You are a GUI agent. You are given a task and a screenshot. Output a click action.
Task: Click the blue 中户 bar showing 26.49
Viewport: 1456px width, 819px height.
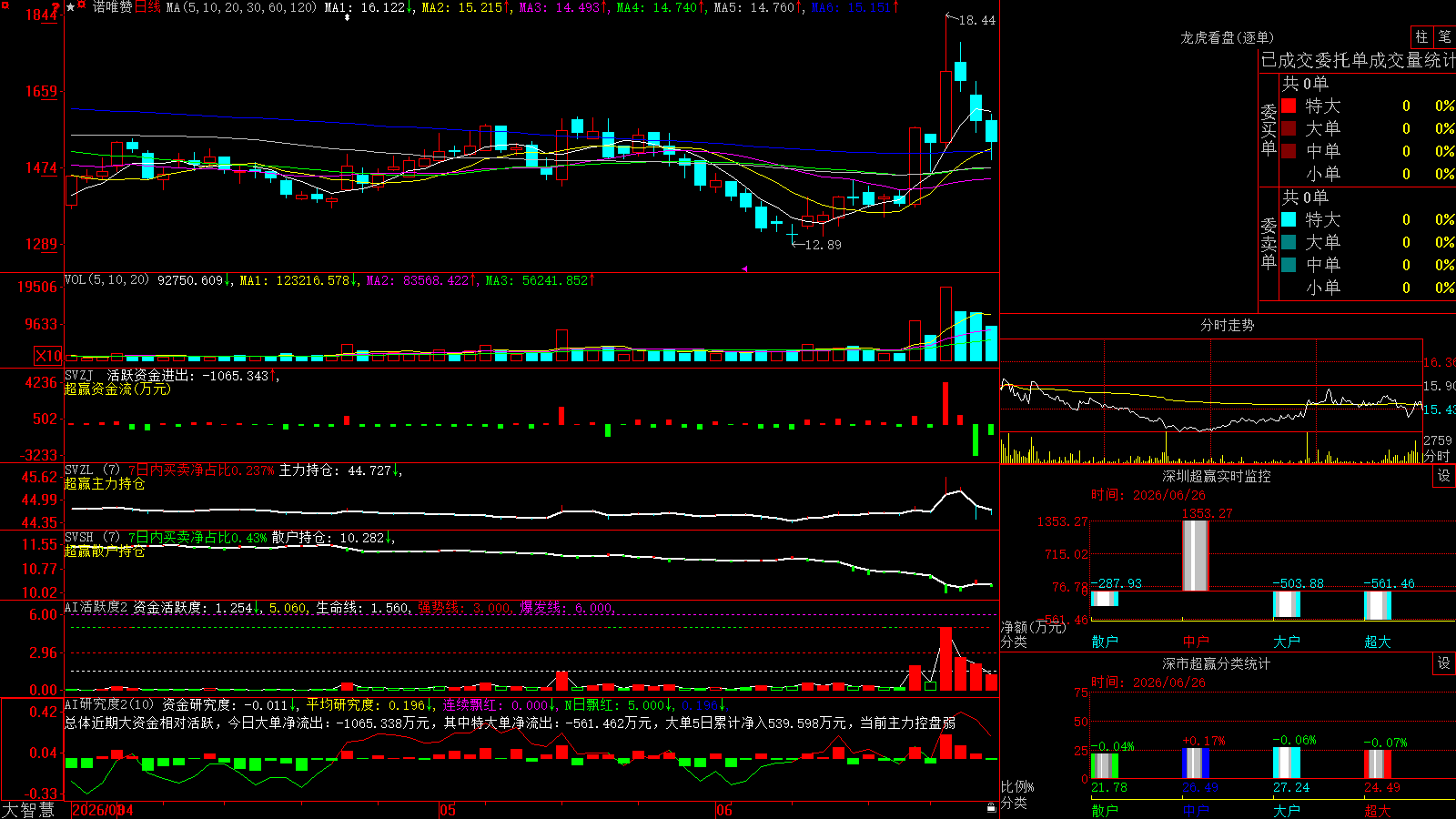[x=1196, y=763]
